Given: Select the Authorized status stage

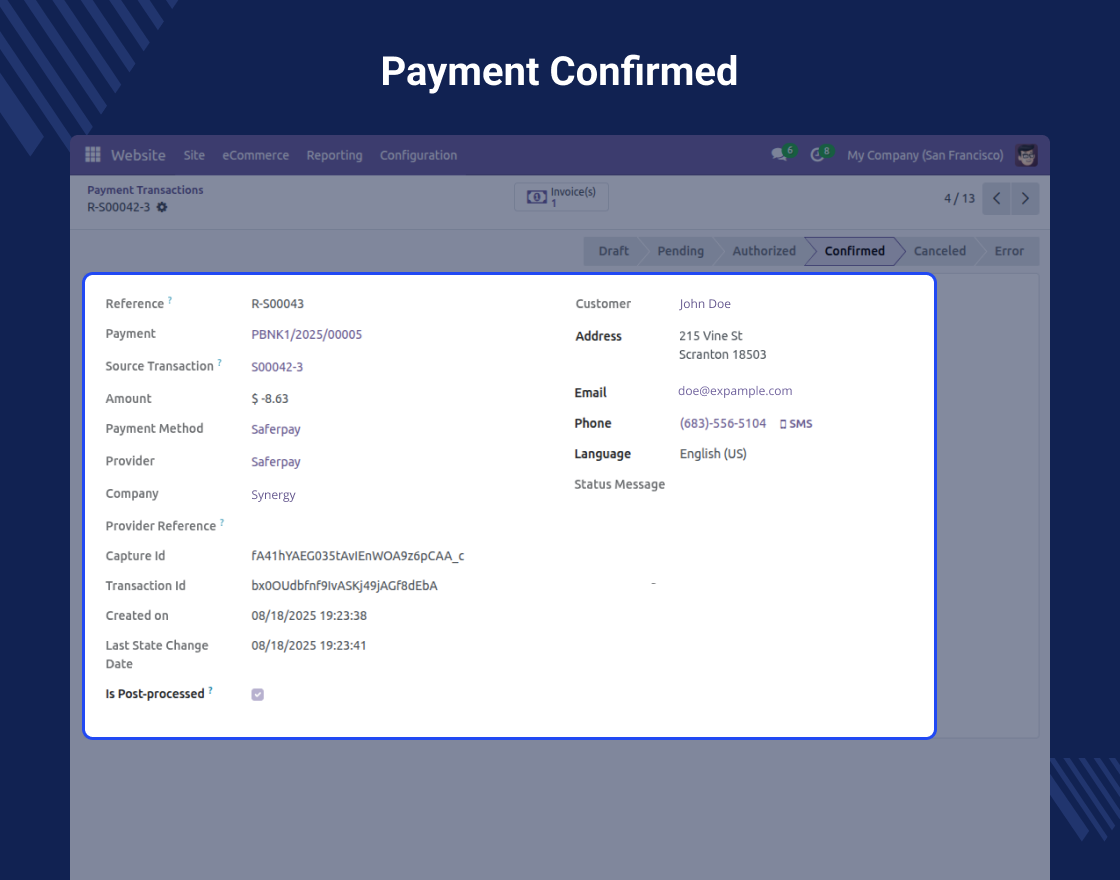Looking at the screenshot, I should coord(764,251).
